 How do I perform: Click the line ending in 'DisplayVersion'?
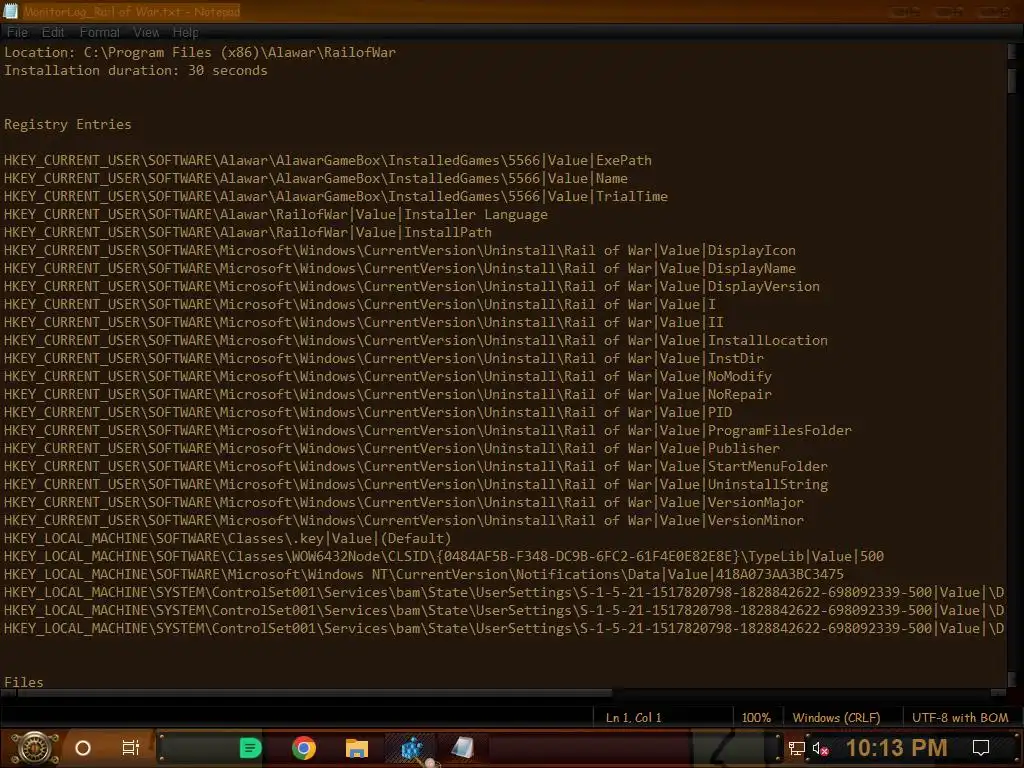(411, 287)
